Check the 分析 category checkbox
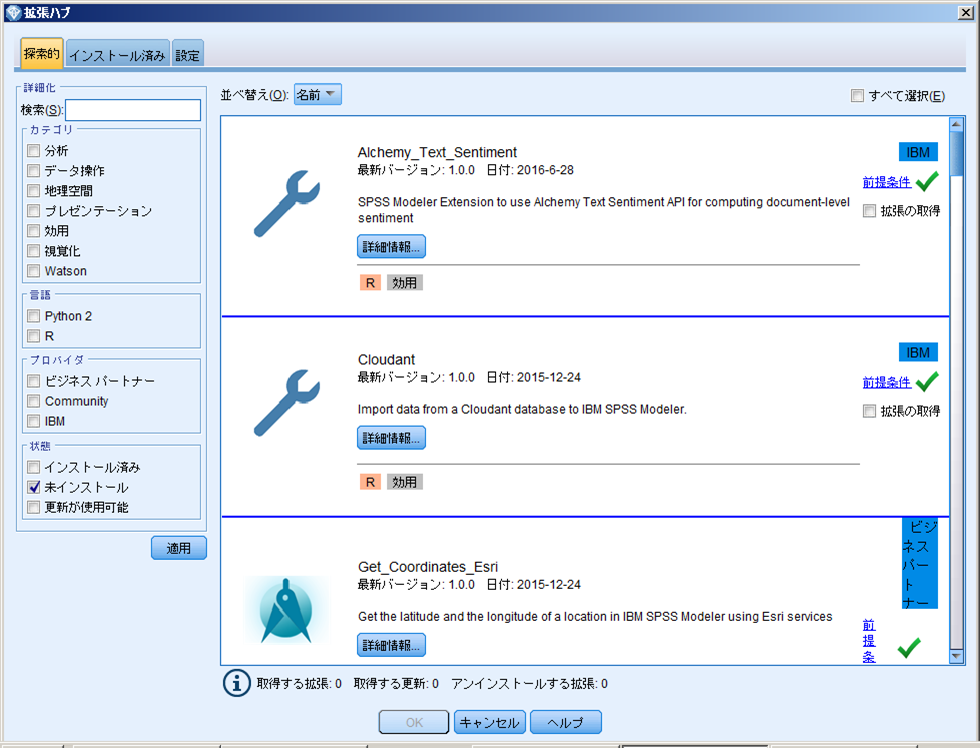 [x=34, y=151]
